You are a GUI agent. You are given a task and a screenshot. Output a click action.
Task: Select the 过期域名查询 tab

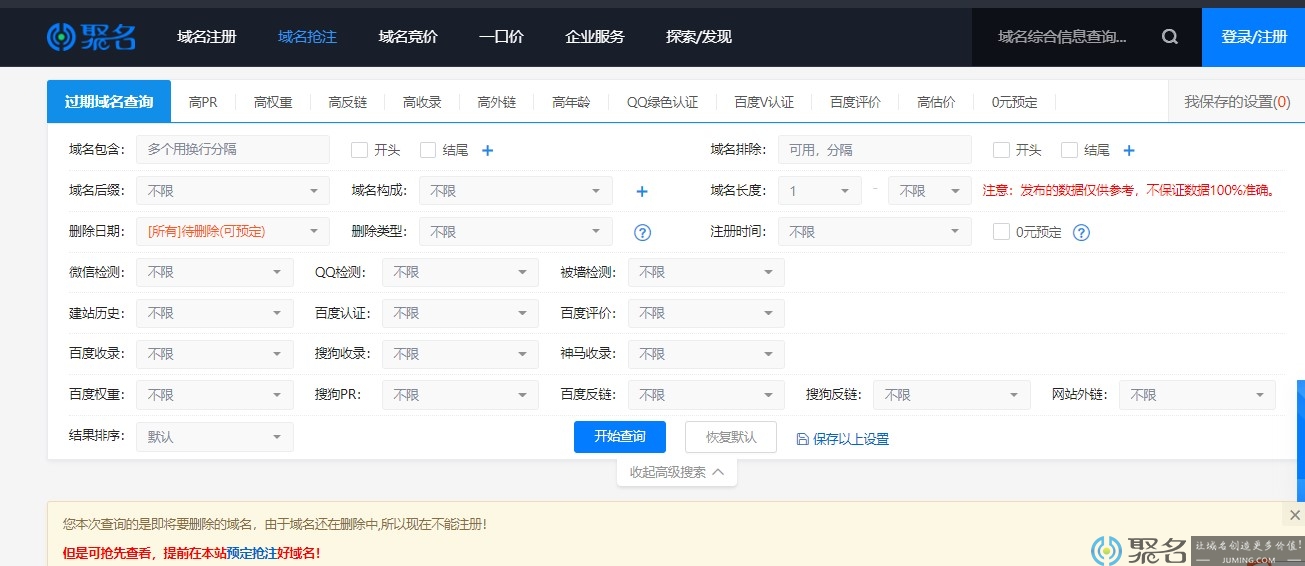(109, 101)
